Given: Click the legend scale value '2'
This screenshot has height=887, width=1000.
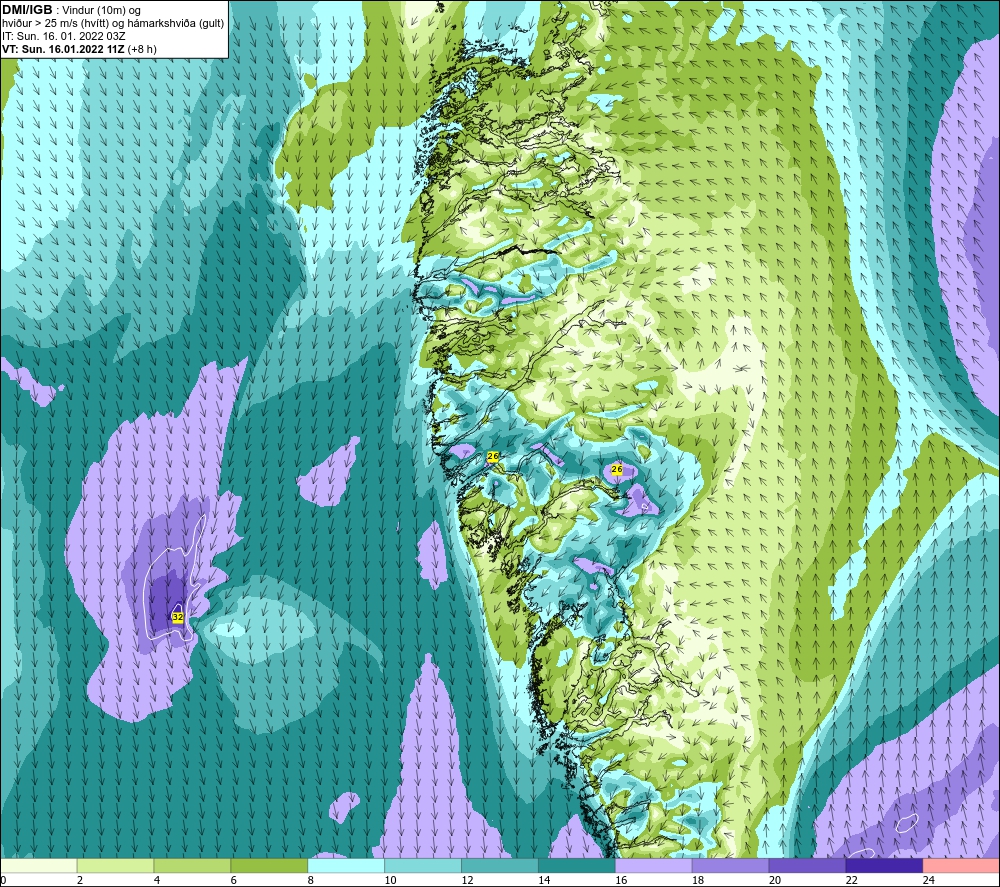Looking at the screenshot, I should coord(80,880).
